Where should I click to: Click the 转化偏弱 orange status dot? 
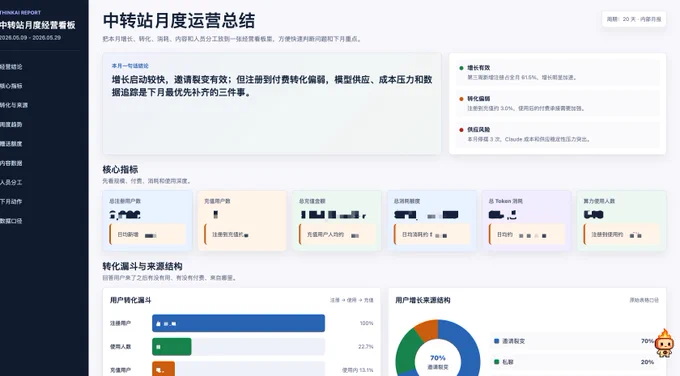(461, 99)
